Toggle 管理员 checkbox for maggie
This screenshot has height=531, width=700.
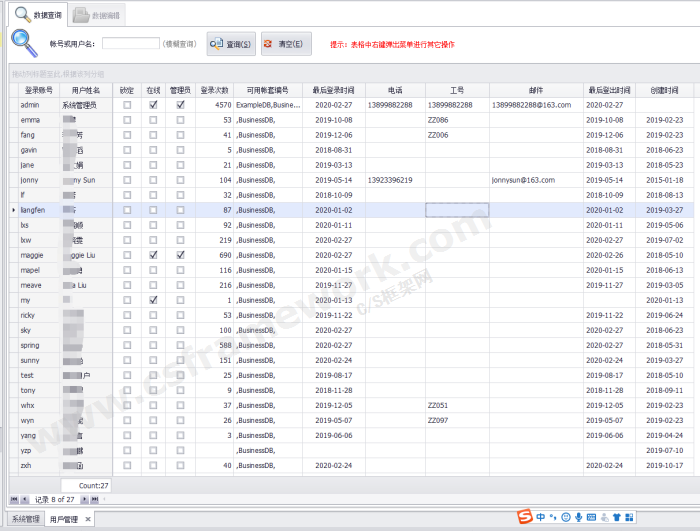point(180,255)
